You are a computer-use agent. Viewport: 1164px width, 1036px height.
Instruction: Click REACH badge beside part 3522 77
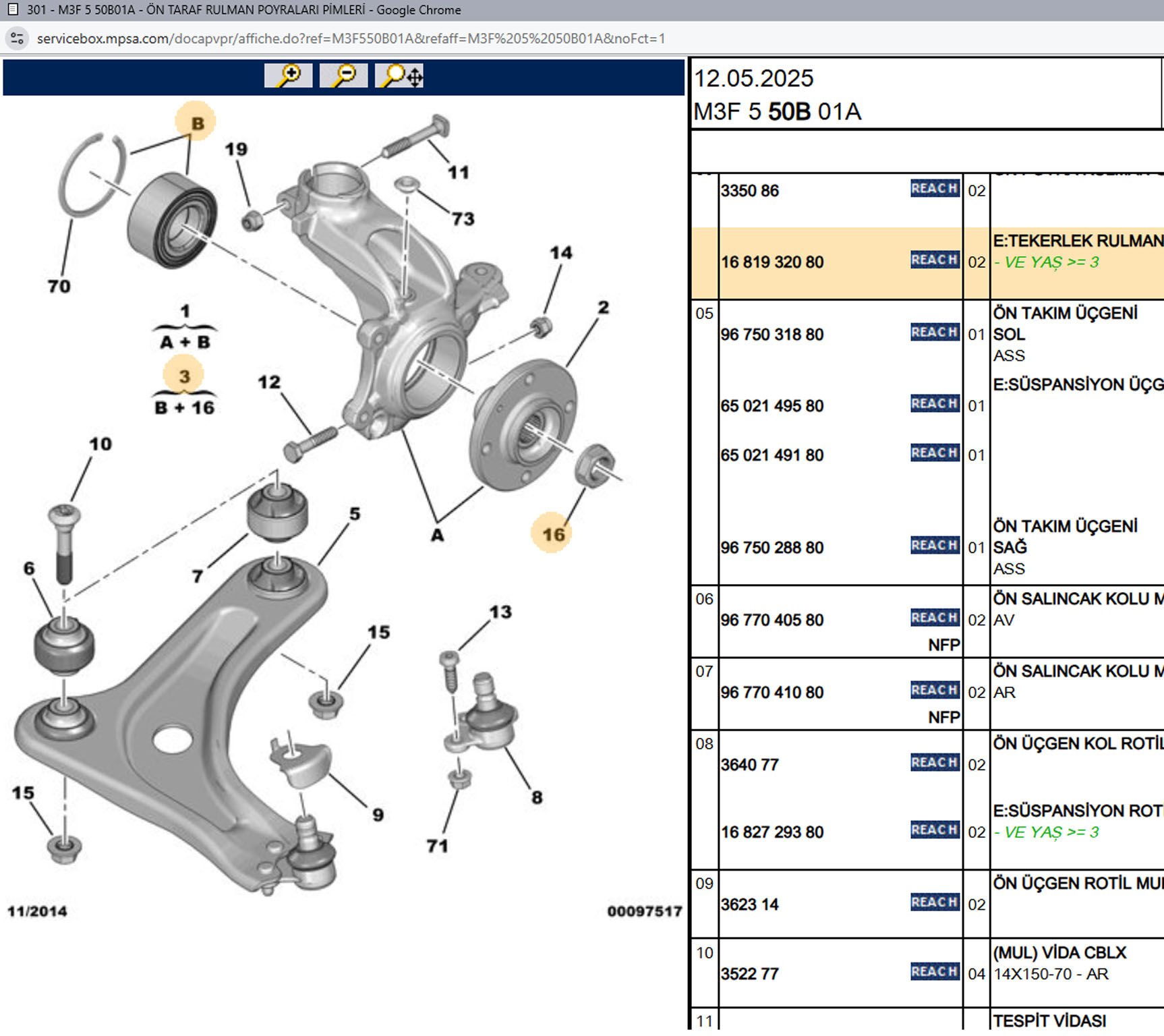point(934,972)
